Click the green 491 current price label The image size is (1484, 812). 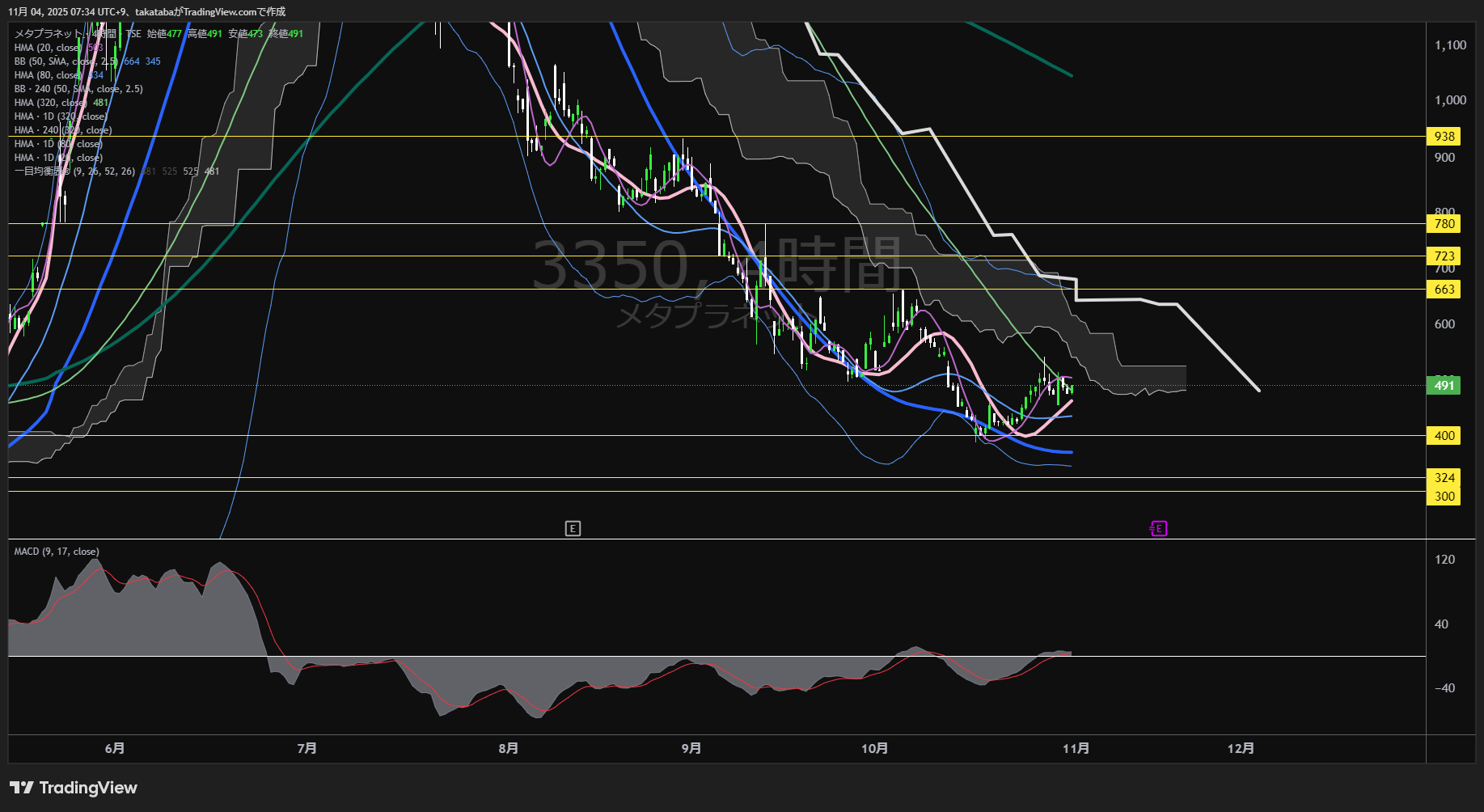click(x=1444, y=386)
